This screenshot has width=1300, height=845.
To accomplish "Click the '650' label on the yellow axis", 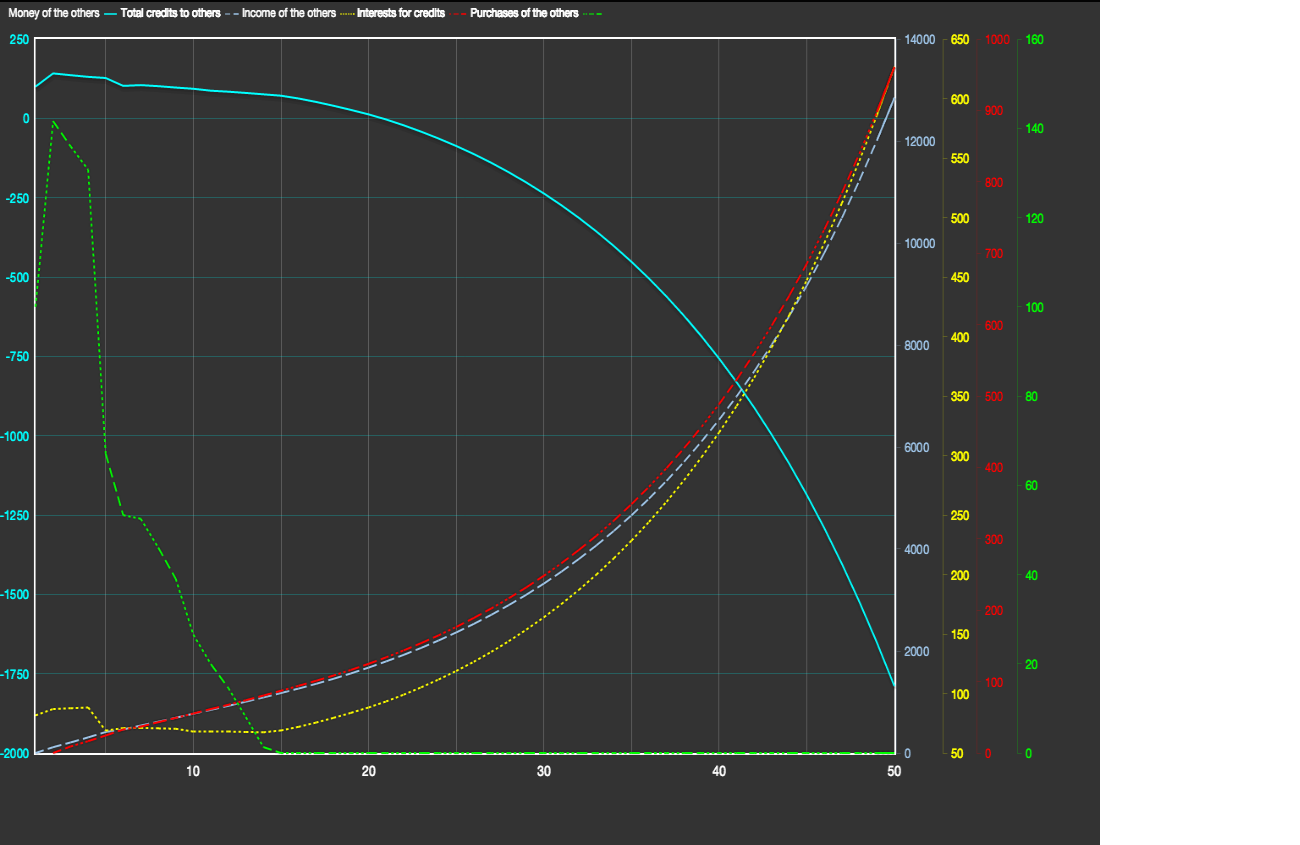I will pyautogui.click(x=959, y=39).
